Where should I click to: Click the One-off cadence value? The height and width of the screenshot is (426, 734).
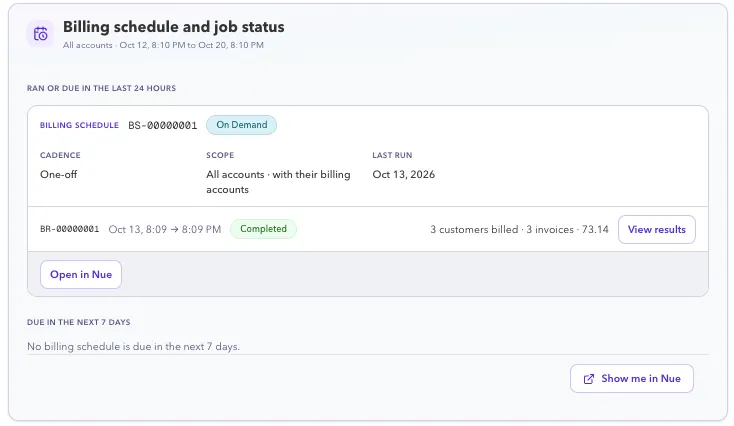point(59,174)
